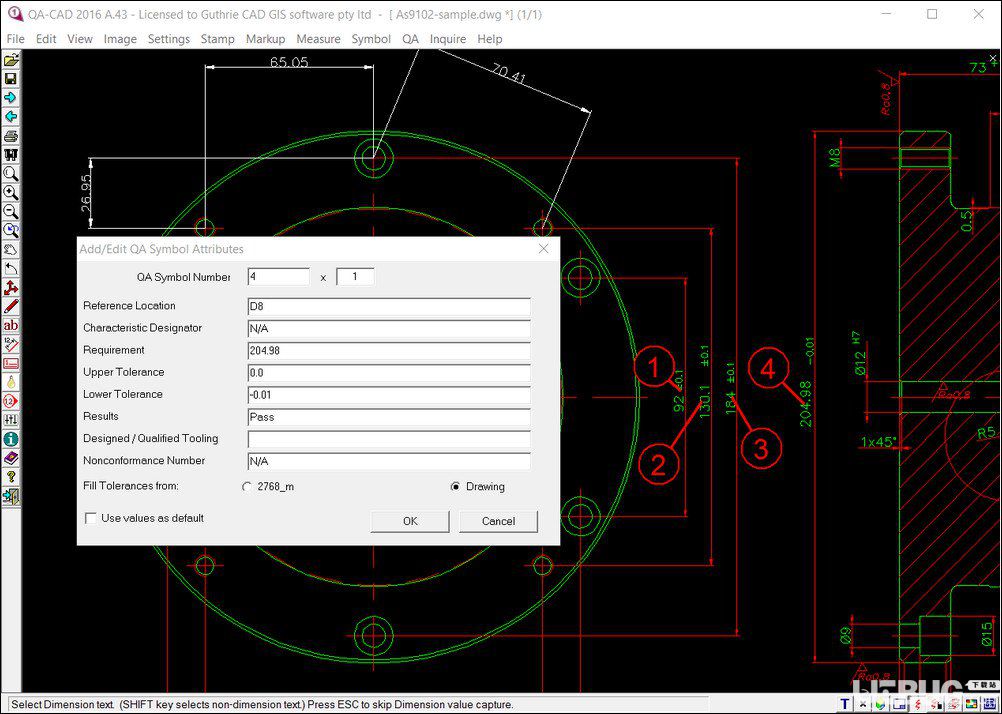This screenshot has width=1002, height=714.
Task: Click the red stamp icon in the left toolbar
Action: [x=11, y=364]
